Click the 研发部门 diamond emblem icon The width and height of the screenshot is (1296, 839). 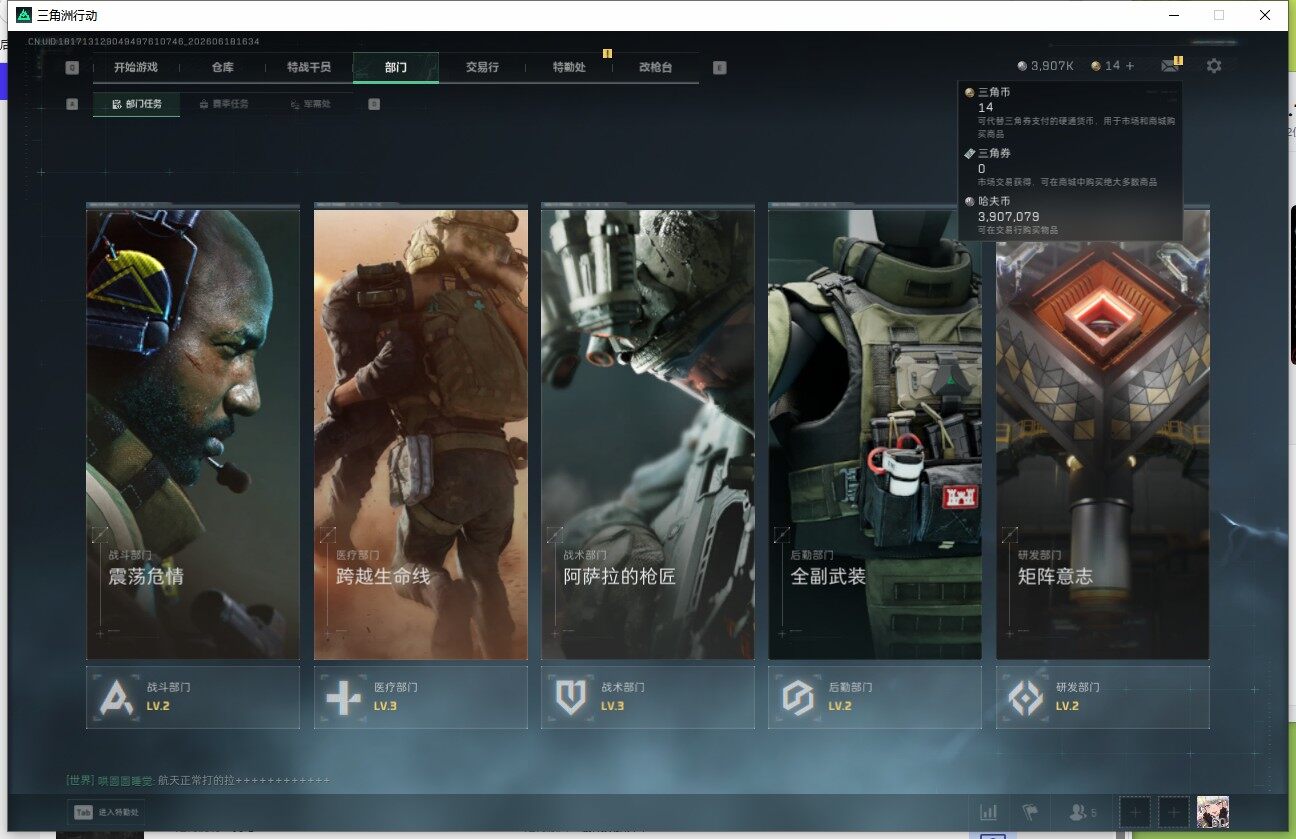click(1026, 697)
